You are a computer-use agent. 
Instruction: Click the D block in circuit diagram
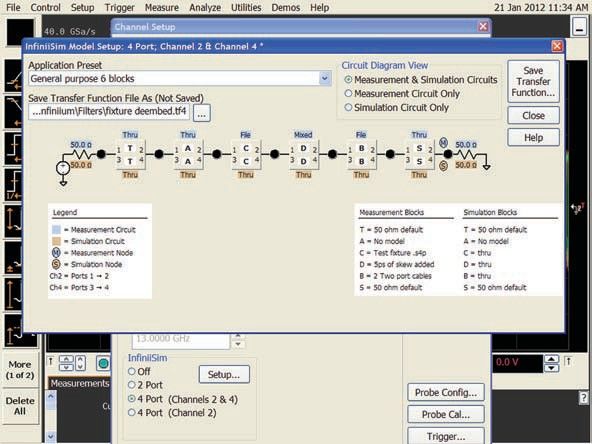[303, 155]
